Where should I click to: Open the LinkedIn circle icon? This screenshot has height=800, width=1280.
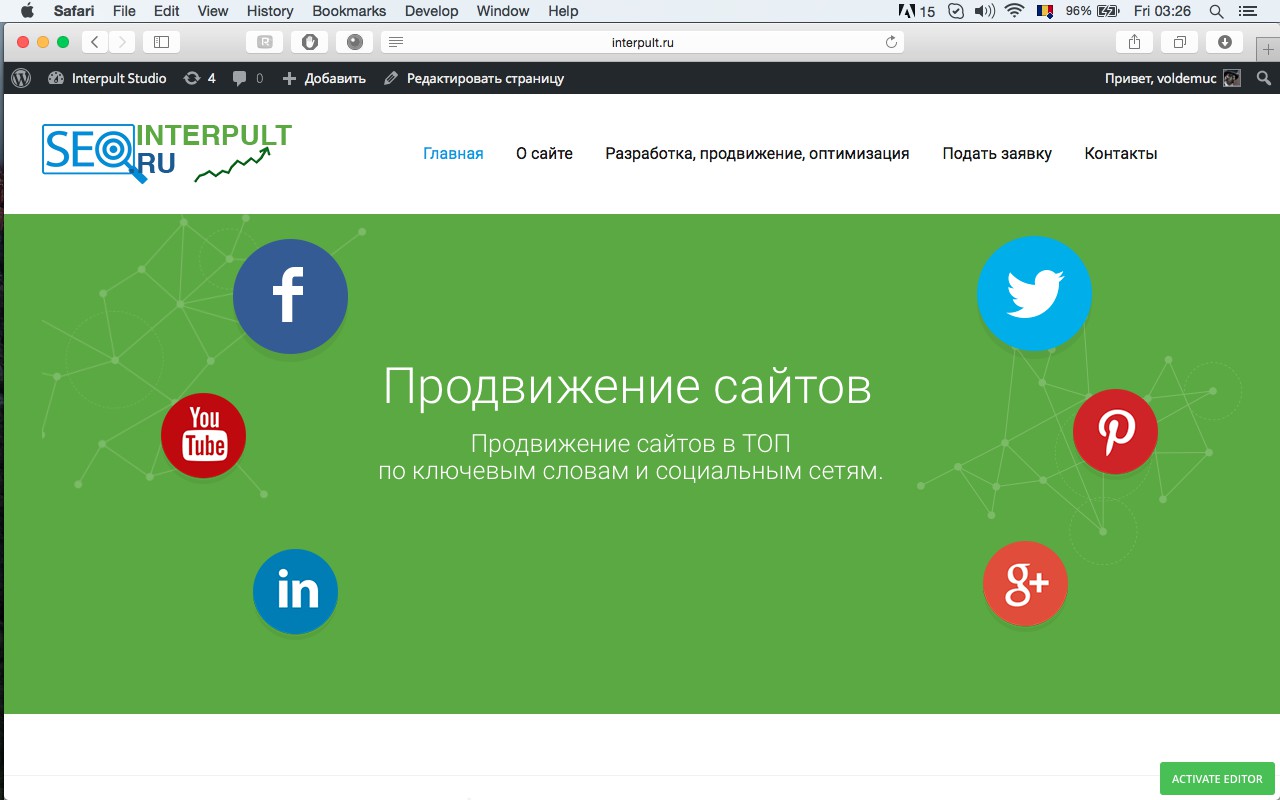click(296, 591)
